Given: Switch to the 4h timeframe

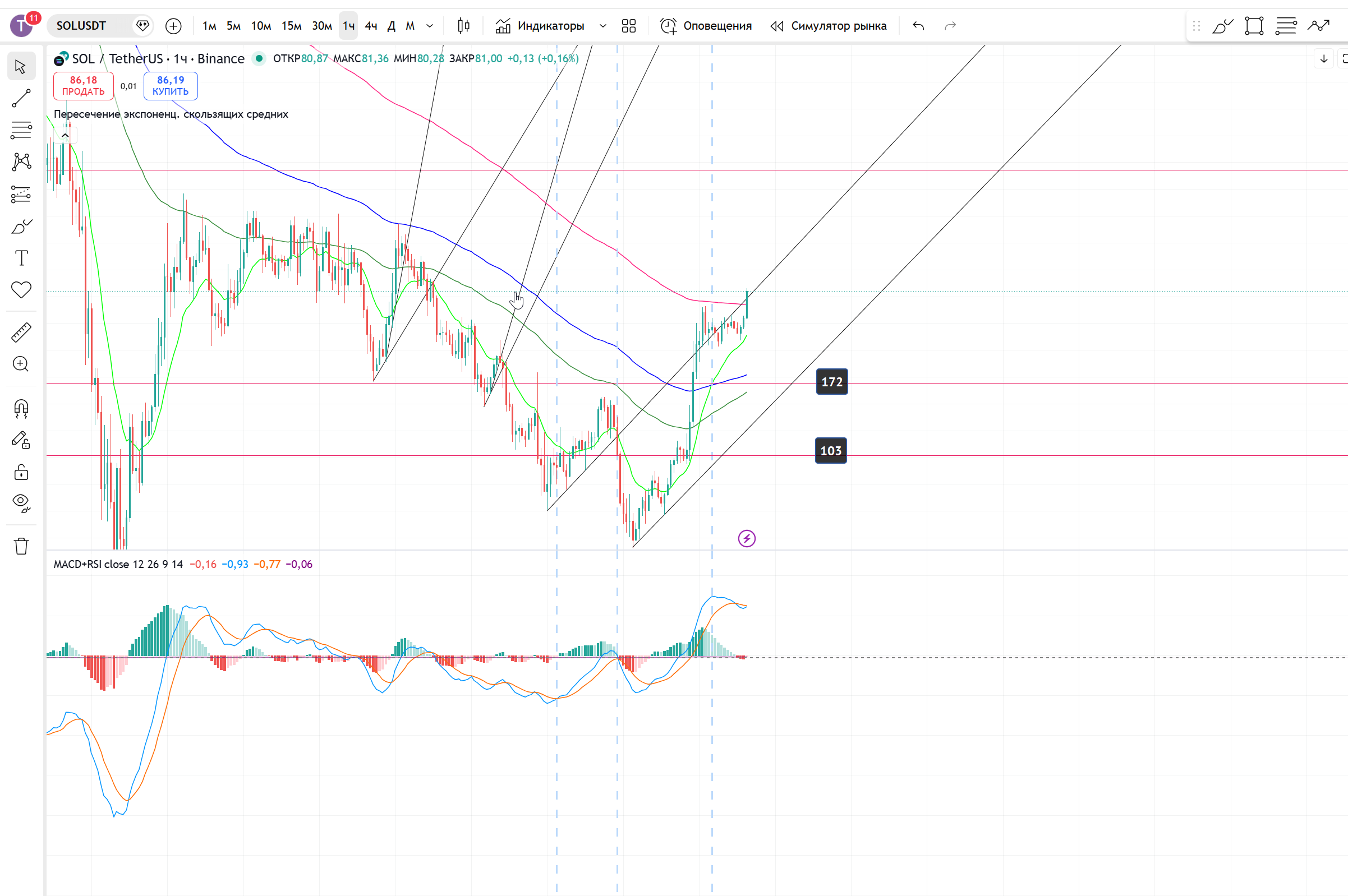Looking at the screenshot, I should coord(370,26).
